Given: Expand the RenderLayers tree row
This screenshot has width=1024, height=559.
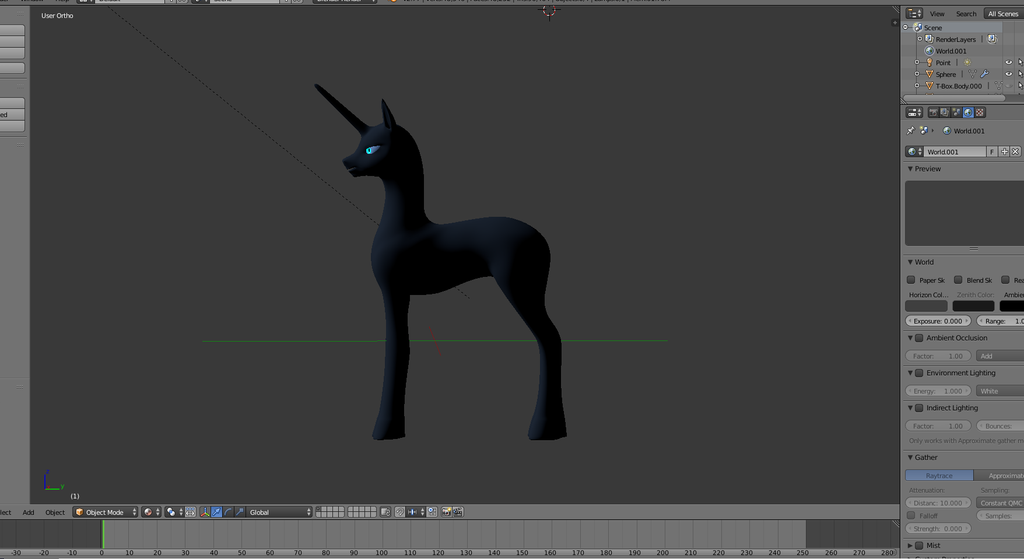Looking at the screenshot, I should pos(920,39).
